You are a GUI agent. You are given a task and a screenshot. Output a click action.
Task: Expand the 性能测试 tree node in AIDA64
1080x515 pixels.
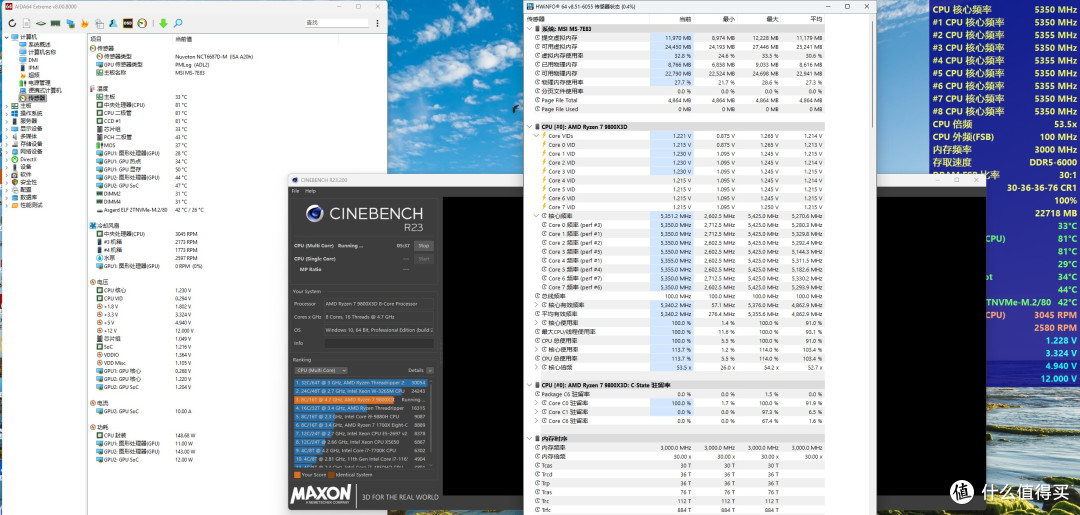click(6, 205)
